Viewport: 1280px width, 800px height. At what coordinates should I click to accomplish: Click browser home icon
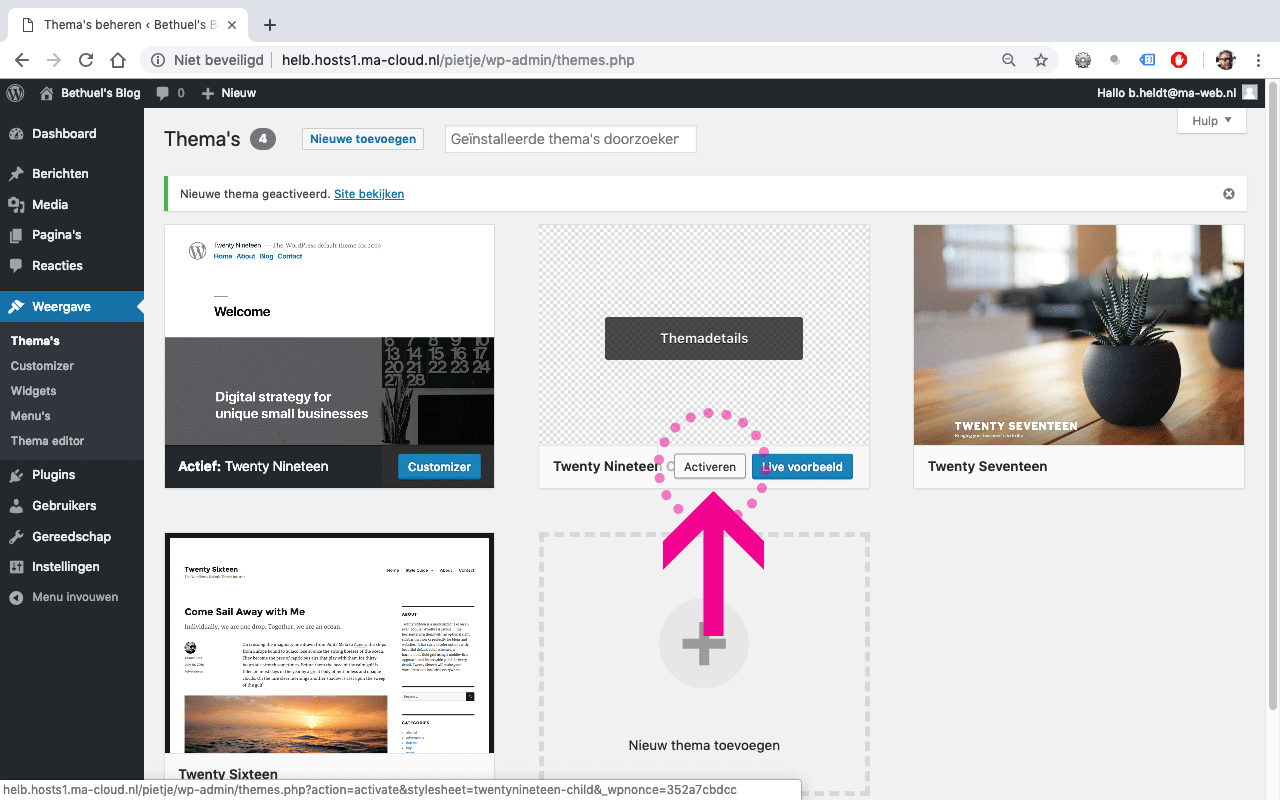(x=118, y=60)
